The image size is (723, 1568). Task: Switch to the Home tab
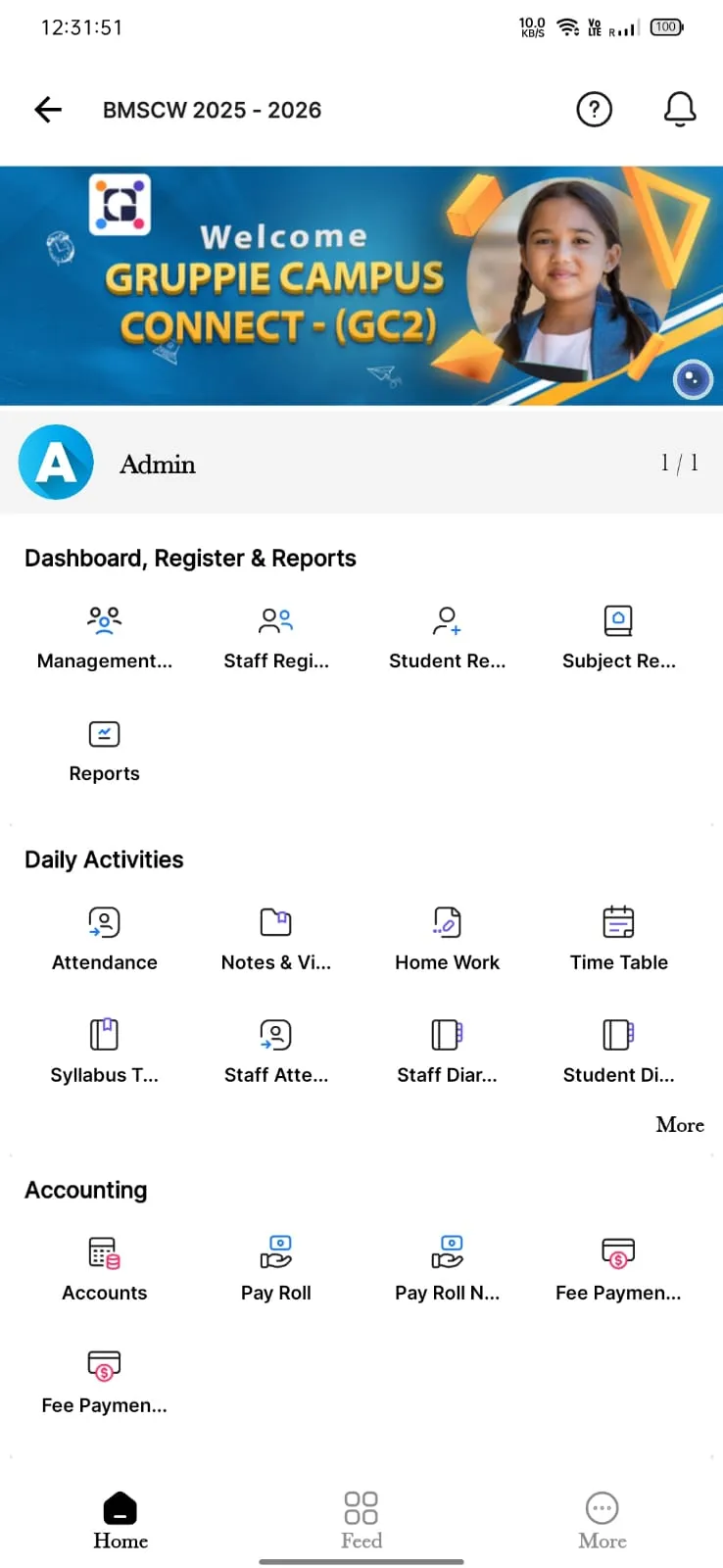(x=120, y=1521)
